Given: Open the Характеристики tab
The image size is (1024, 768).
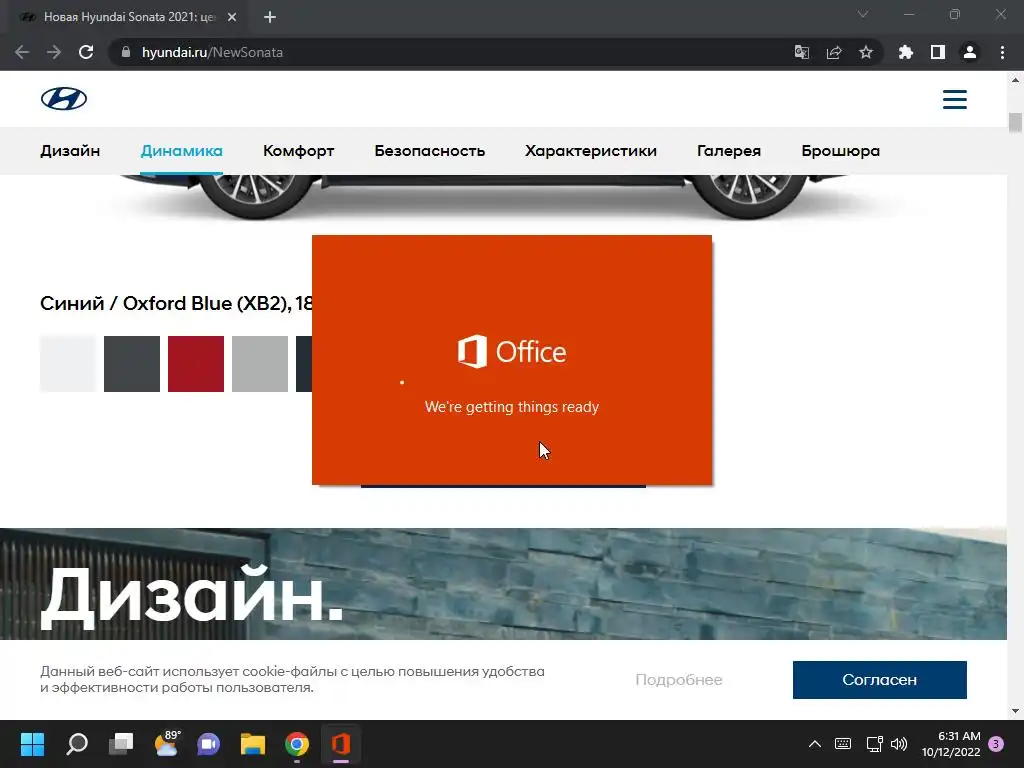Looking at the screenshot, I should 591,151.
